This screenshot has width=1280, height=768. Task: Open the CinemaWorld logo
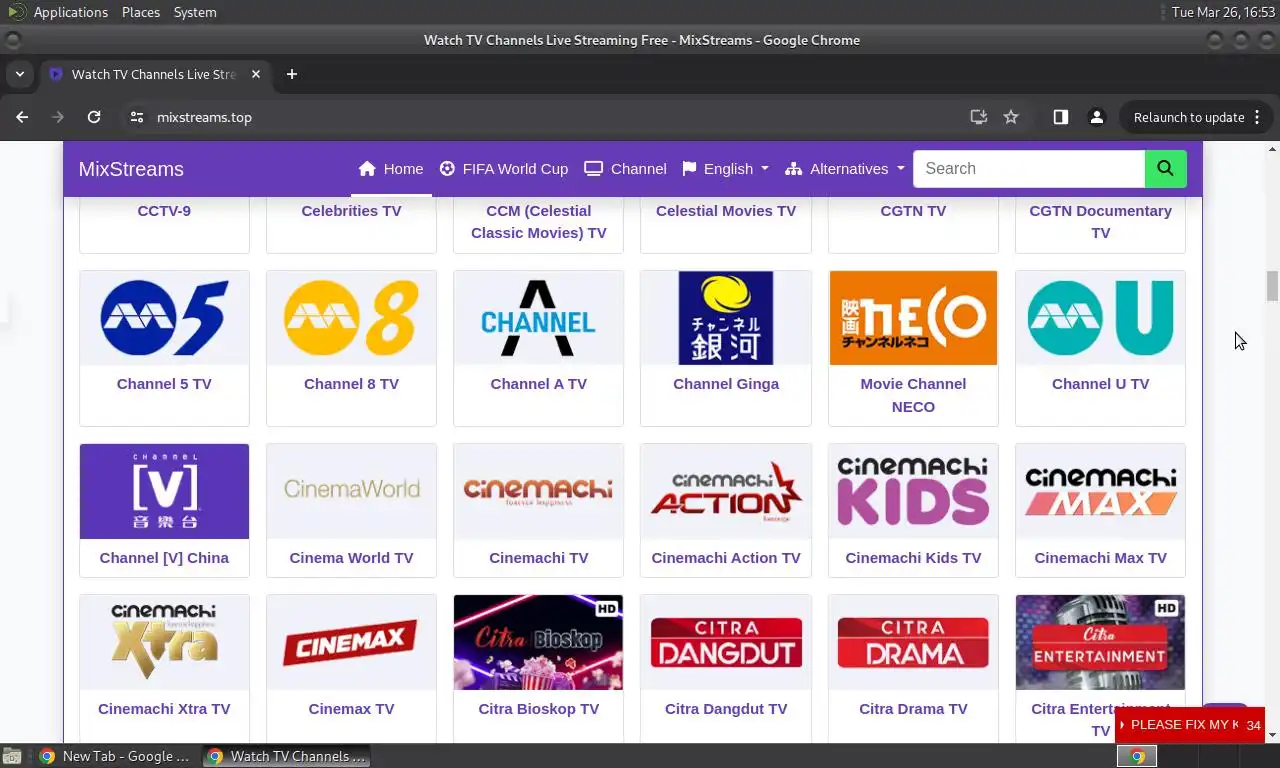click(351, 491)
